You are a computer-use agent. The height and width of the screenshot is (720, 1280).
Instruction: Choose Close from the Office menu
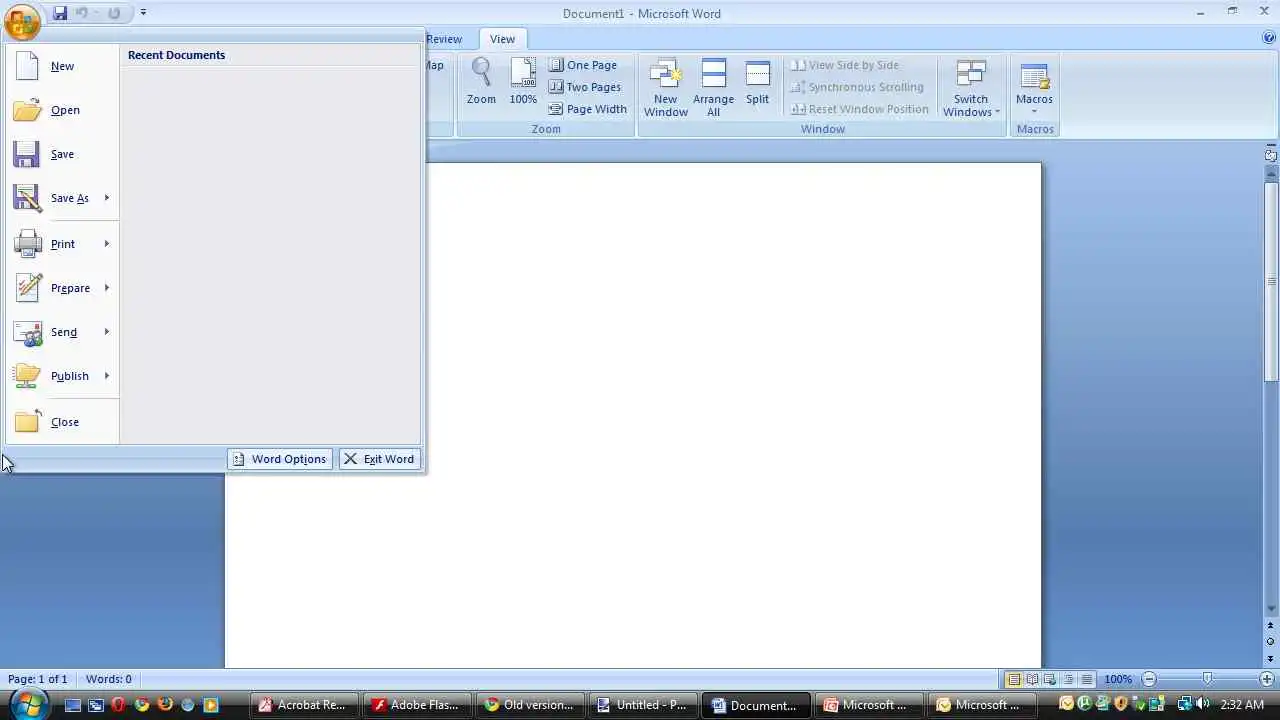[63, 422]
